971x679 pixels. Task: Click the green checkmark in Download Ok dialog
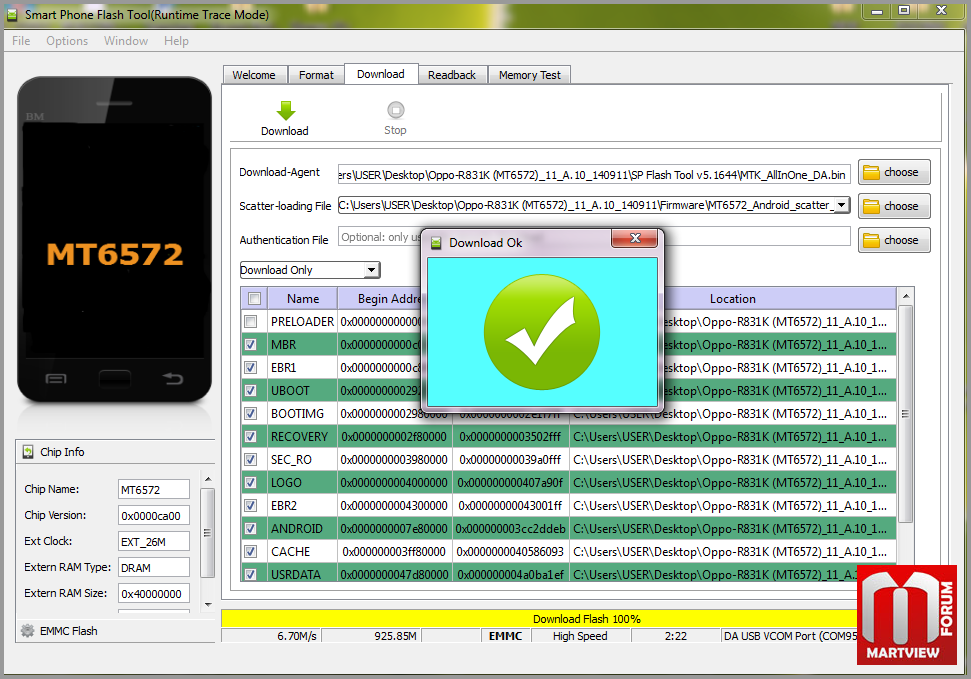point(542,332)
